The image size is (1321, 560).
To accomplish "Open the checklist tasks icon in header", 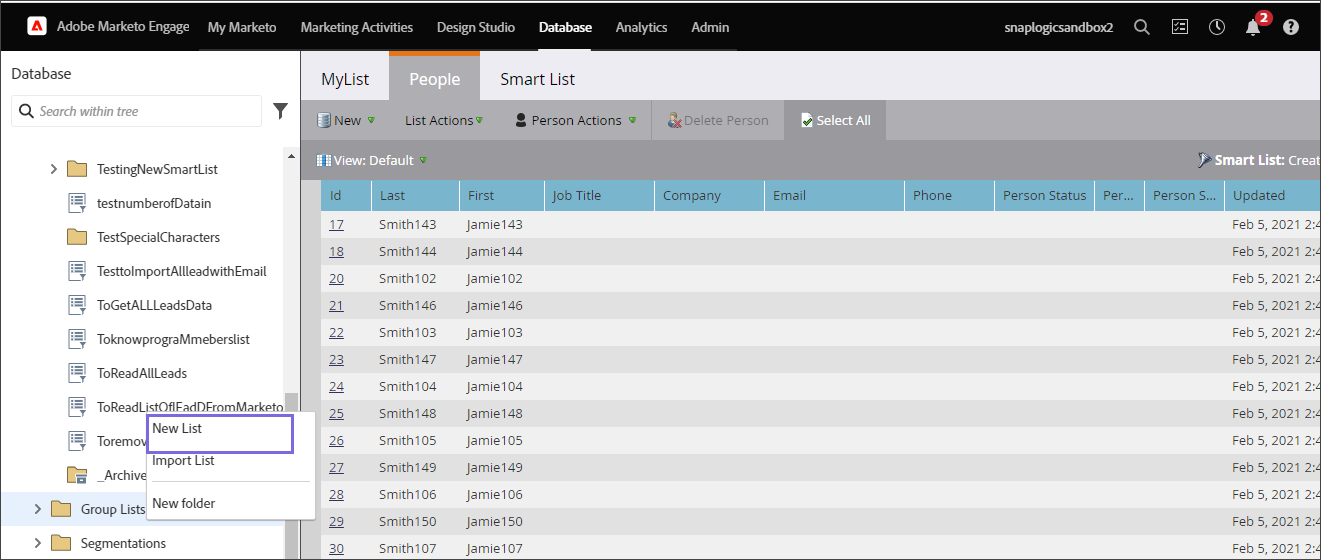I will pos(1180,28).
